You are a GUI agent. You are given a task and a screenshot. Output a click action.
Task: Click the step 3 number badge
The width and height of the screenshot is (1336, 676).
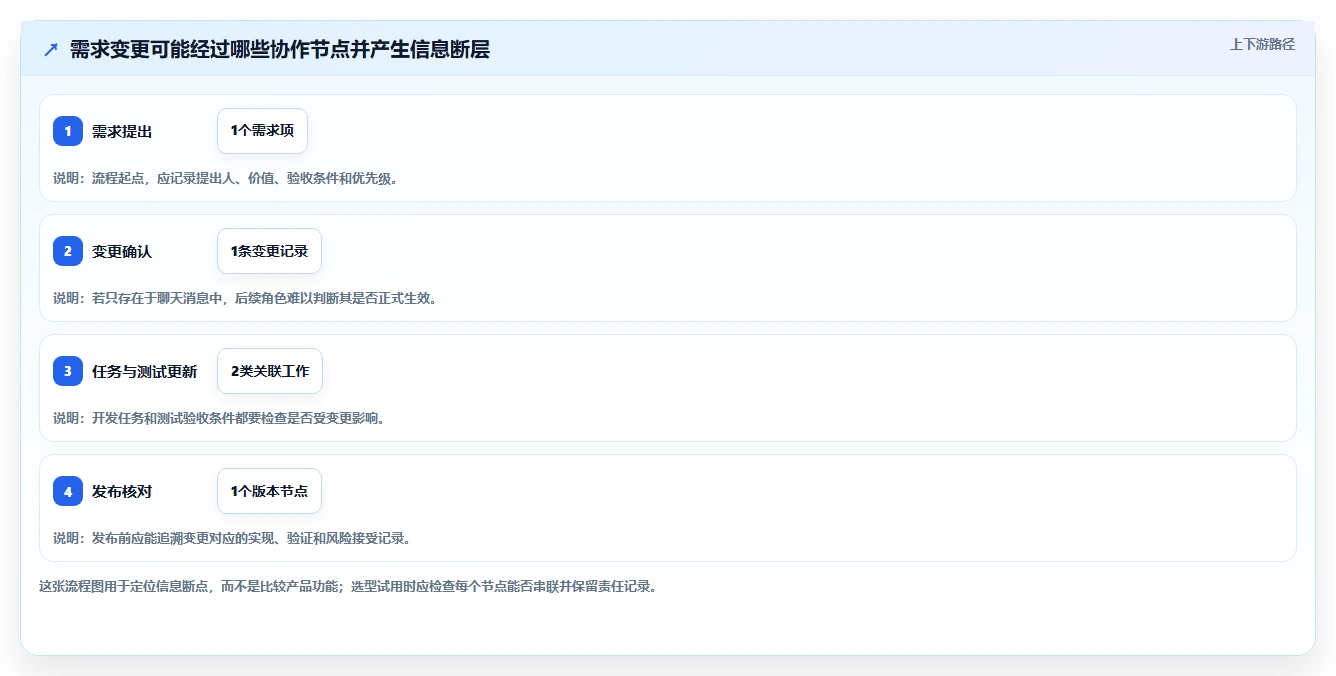(68, 371)
